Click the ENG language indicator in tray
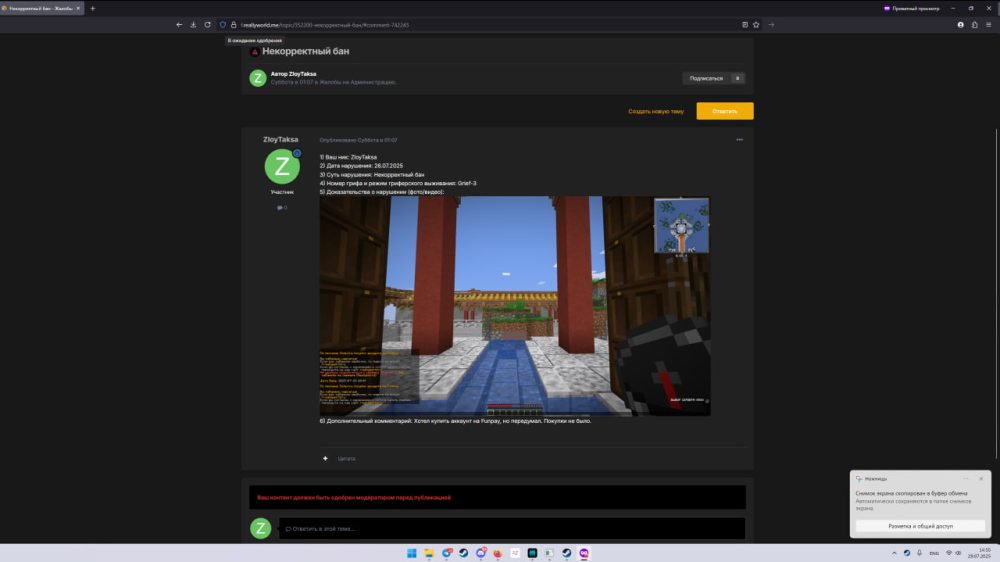1000x562 pixels. pos(934,553)
